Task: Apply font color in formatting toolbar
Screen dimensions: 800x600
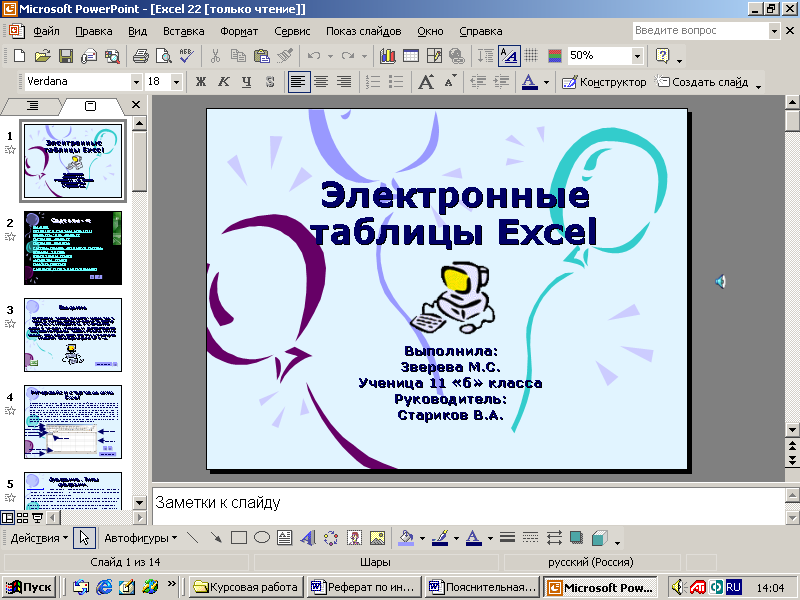Action: coord(529,82)
